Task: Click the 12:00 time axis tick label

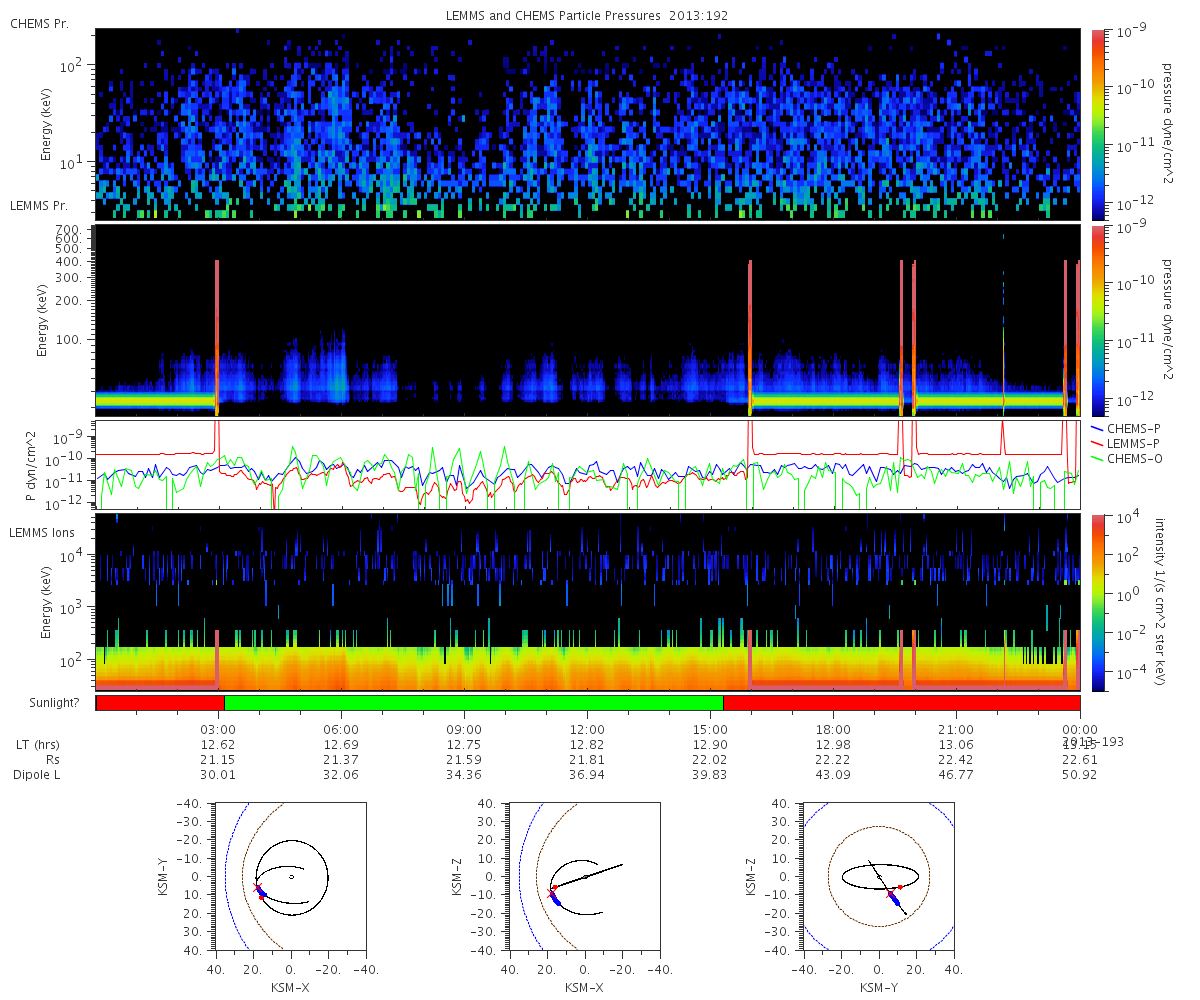Action: (587, 729)
